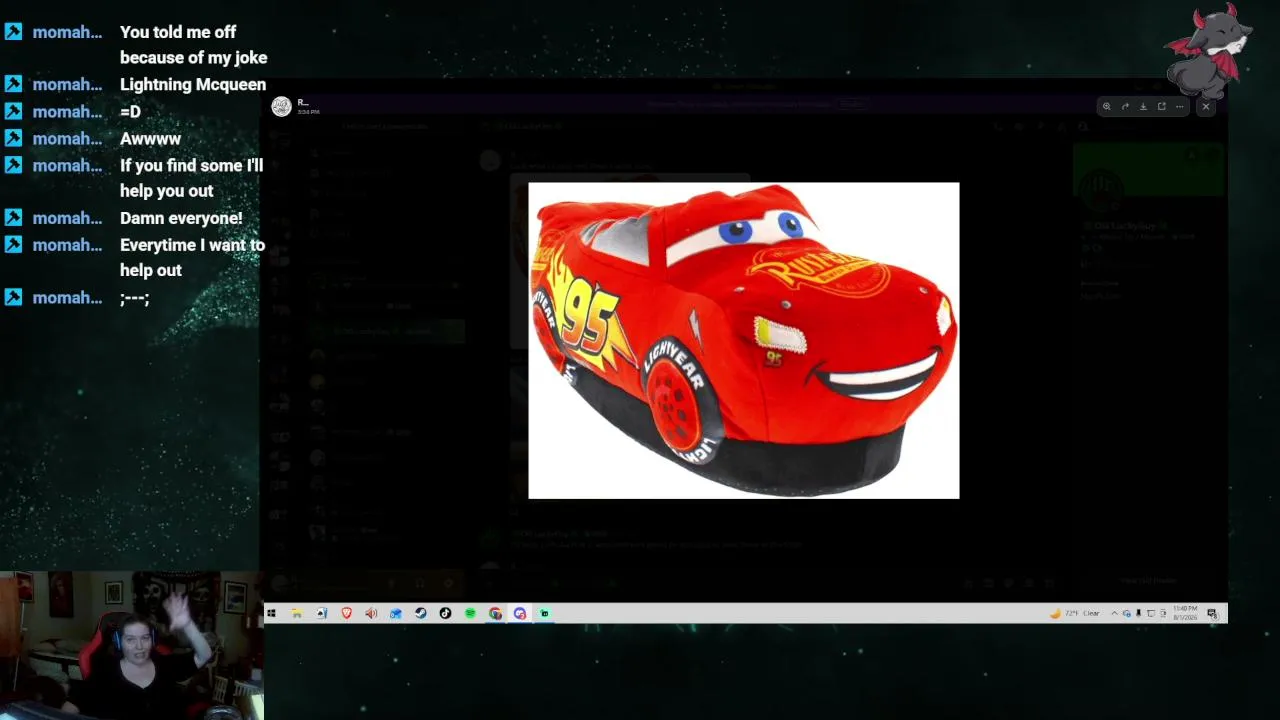Open the weather widget showing Clear
This screenshot has height=720, width=1280.
[x=1074, y=613]
